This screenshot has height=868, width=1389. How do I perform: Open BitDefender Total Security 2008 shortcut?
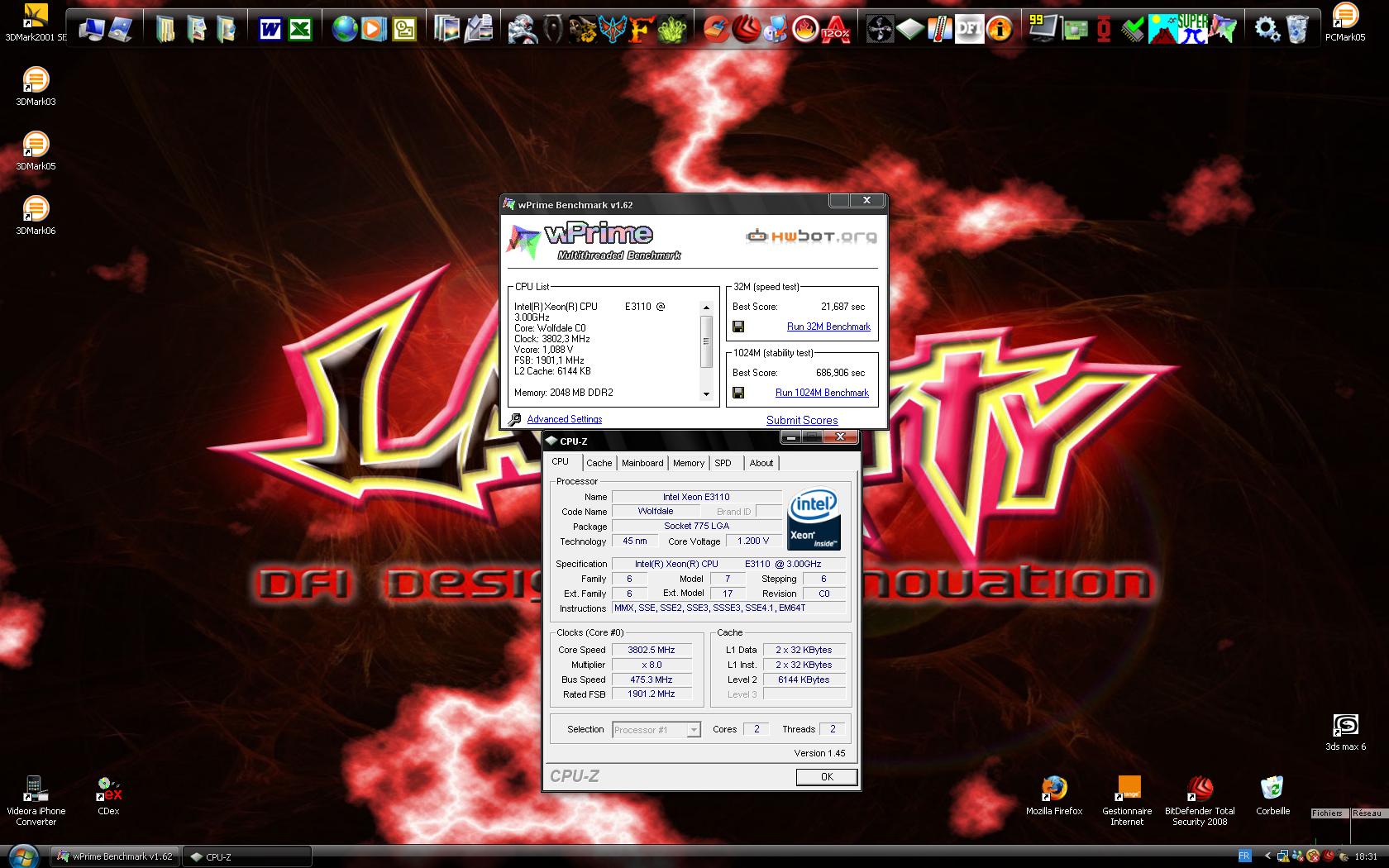click(x=1200, y=800)
